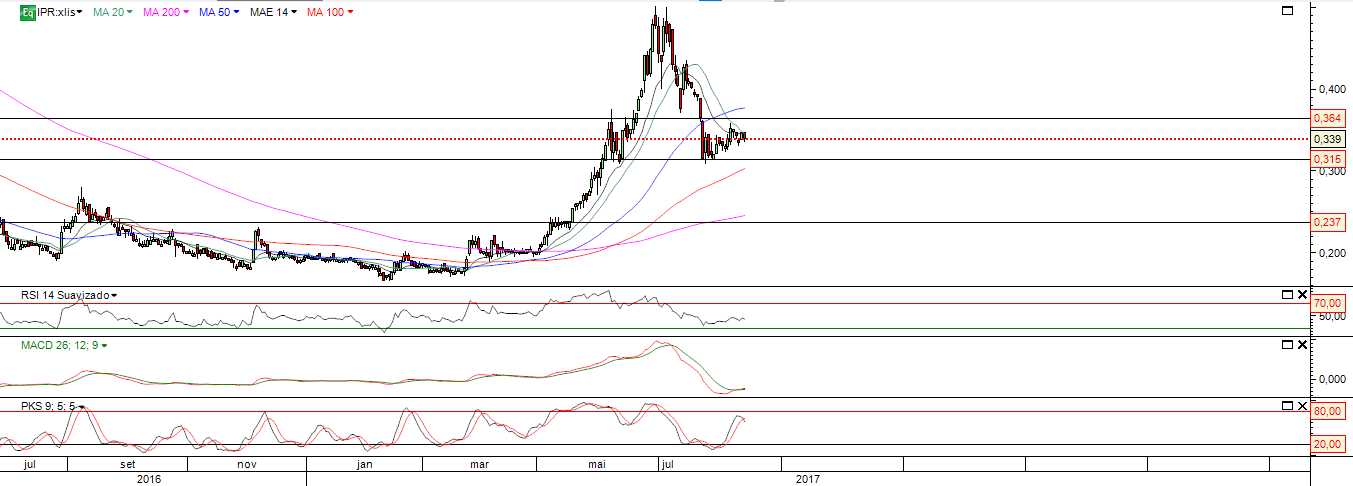Select the current price 0,339 label
This screenshot has height=486, width=1353.
tap(1328, 139)
